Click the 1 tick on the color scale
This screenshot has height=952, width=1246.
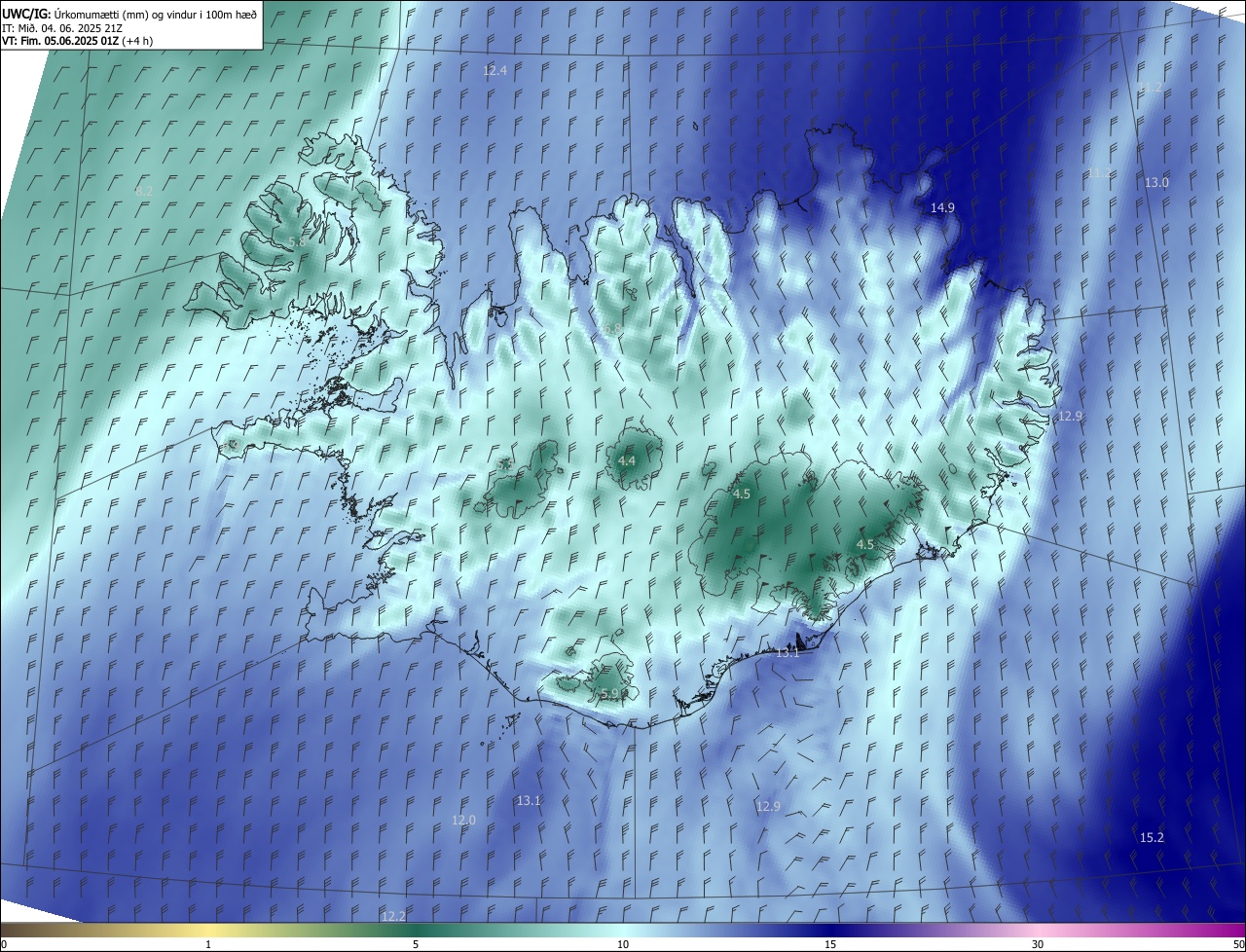[208, 944]
